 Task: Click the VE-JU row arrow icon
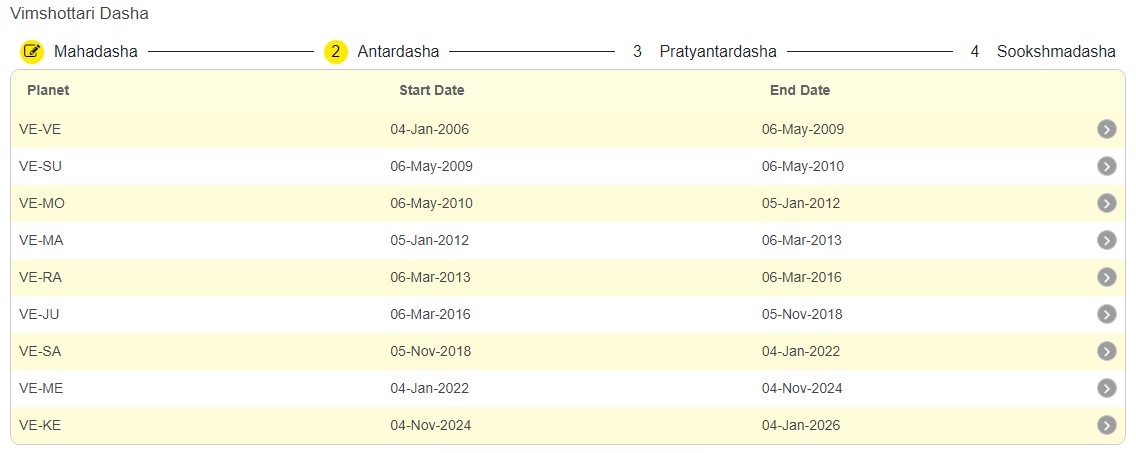point(1106,314)
